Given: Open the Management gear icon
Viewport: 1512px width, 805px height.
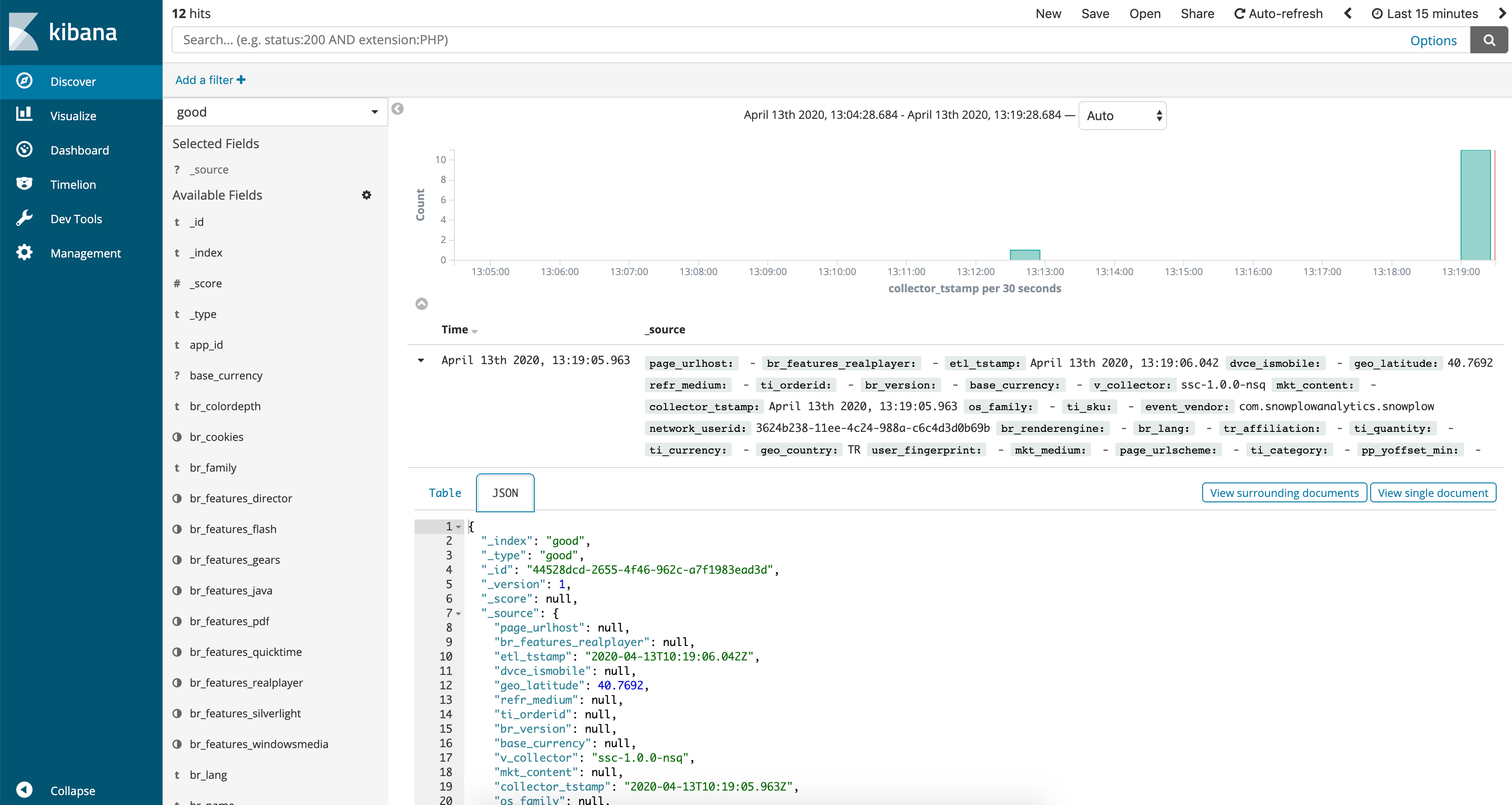Looking at the screenshot, I should click(24, 253).
